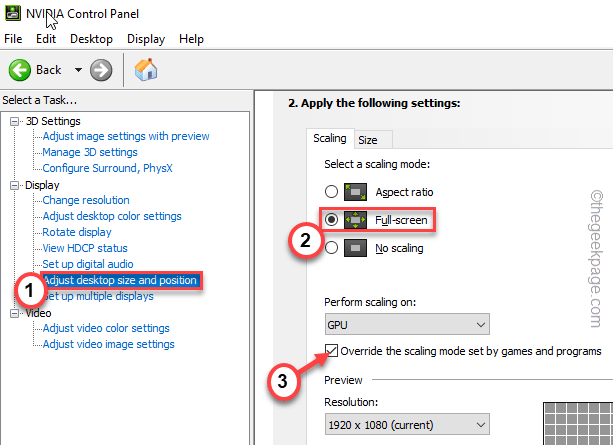Toggle Override the scaling mode checkbox

[x=332, y=350]
